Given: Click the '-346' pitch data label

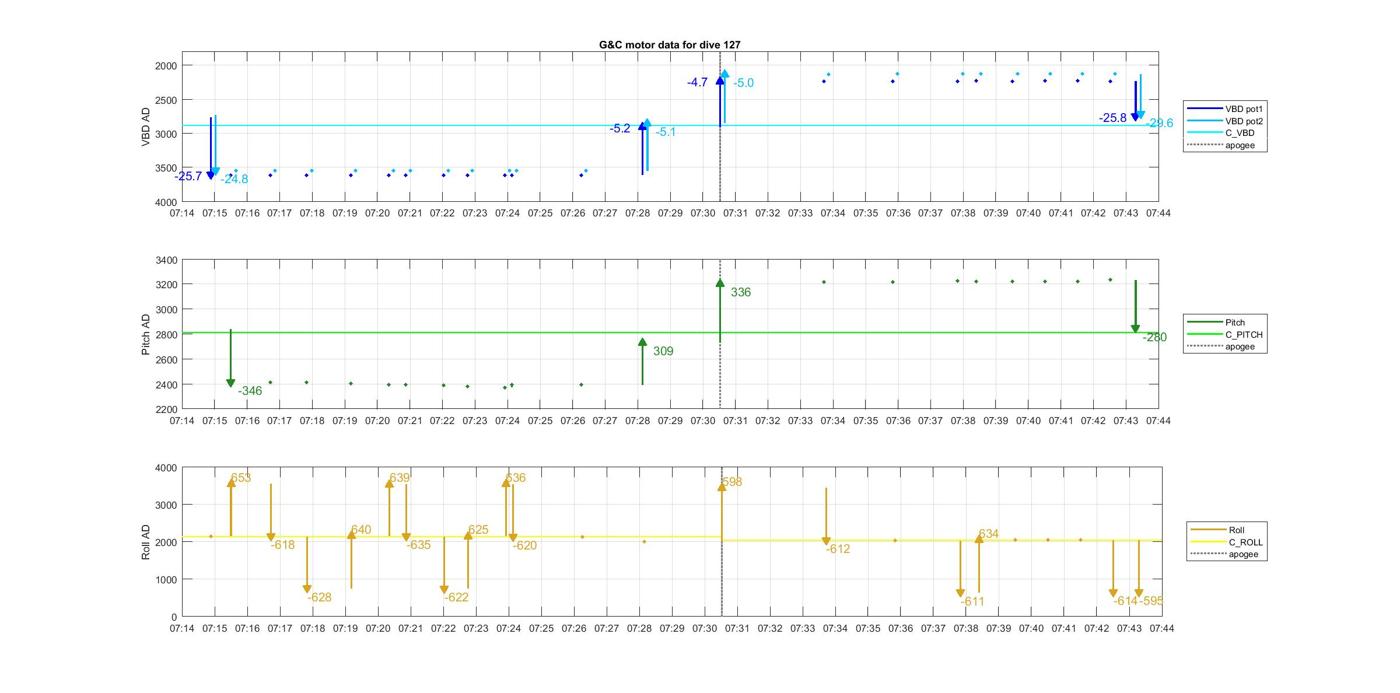Looking at the screenshot, I should point(250,391).
